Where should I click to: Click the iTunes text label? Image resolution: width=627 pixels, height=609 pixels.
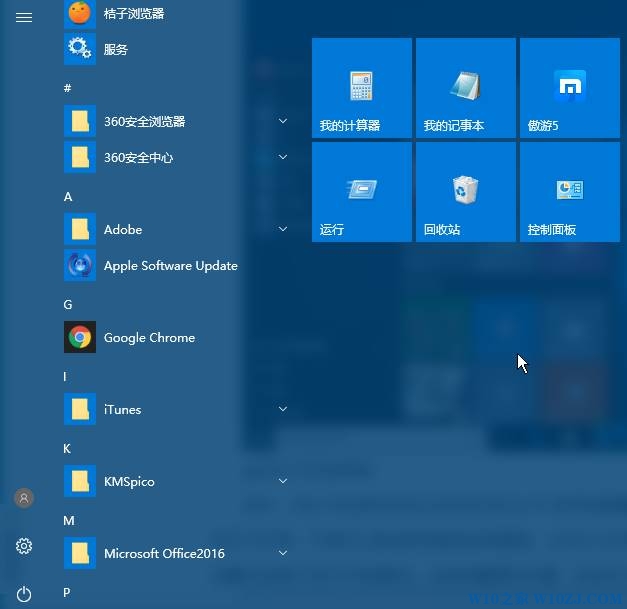click(x=122, y=409)
